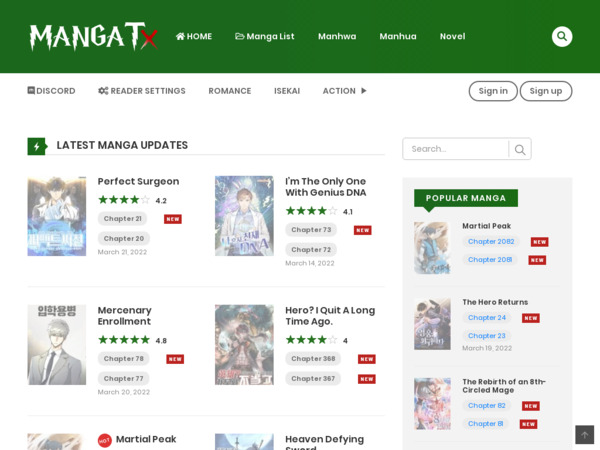600x450 pixels.
Task: Open Mercenary Enrollment Chapter 77
Action: (123, 378)
